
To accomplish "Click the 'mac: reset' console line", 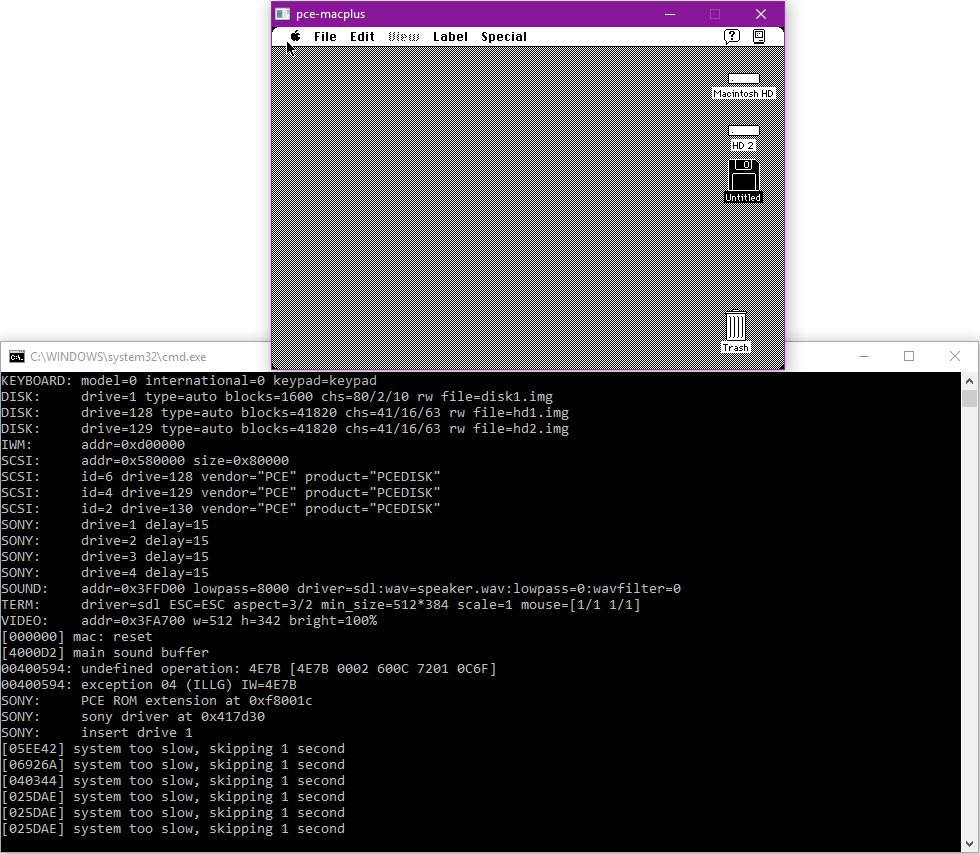I will coord(76,636).
